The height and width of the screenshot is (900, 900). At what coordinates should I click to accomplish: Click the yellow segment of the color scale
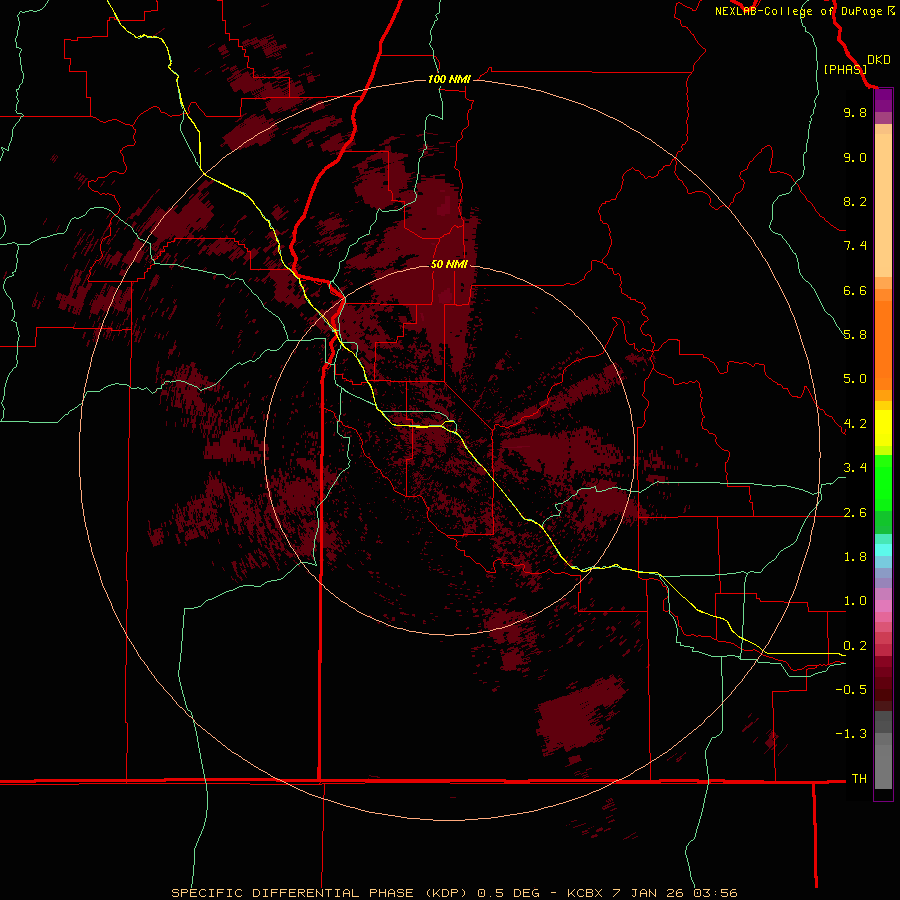pyautogui.click(x=883, y=428)
